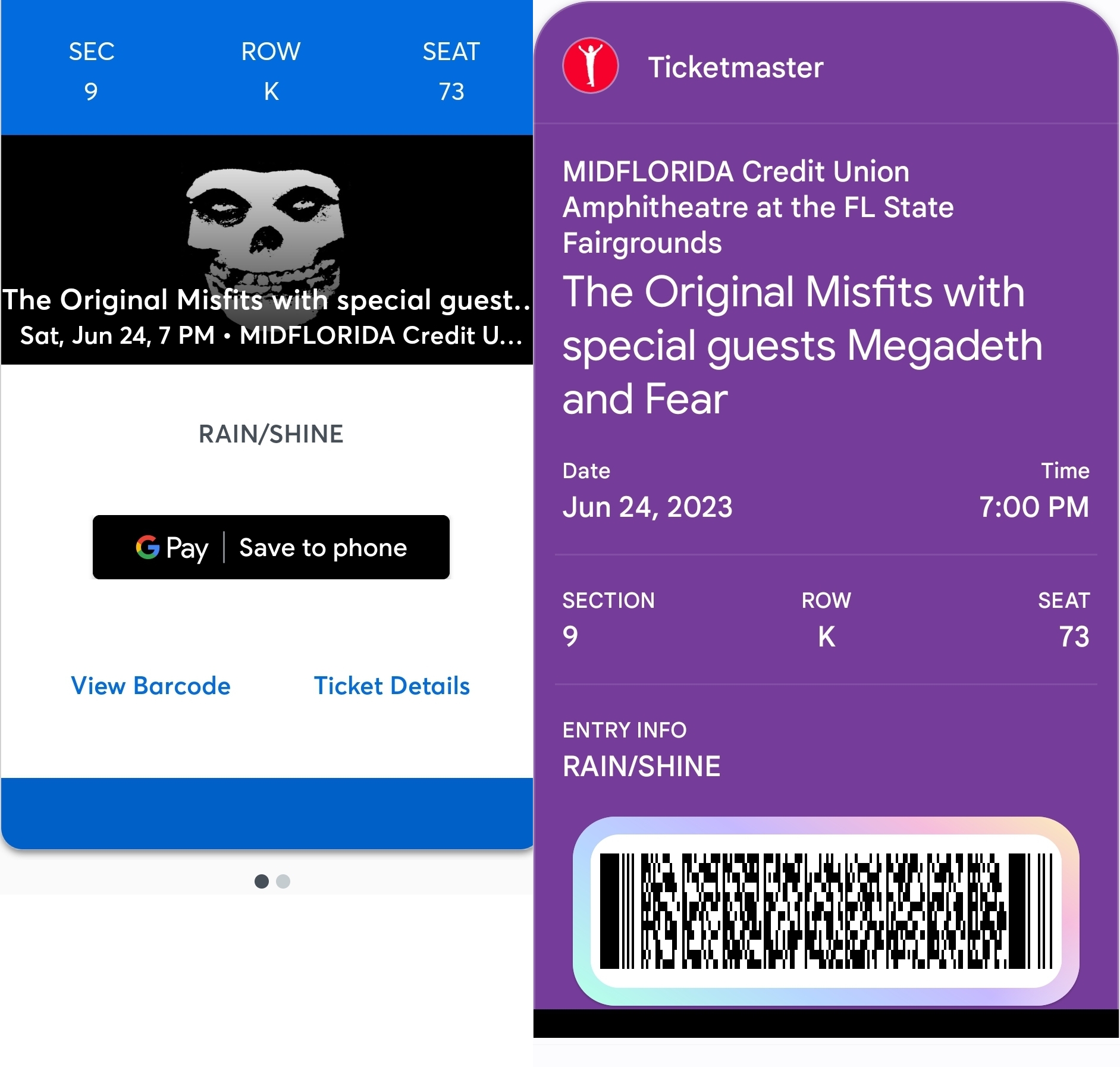Tap the Google G logo
This screenshot has height=1067, width=1120.
pos(148,547)
